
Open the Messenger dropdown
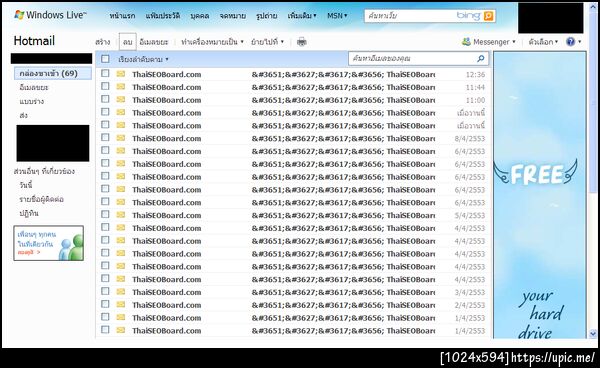[494, 42]
